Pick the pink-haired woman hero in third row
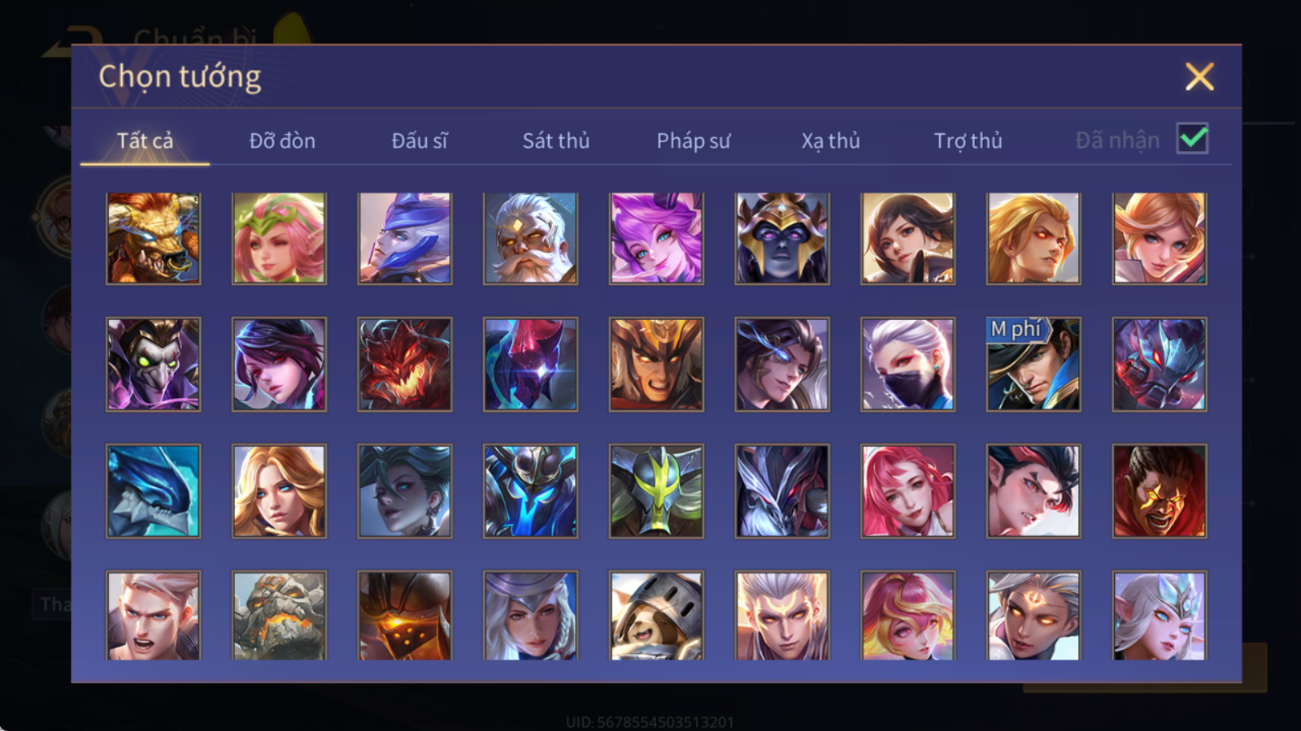This screenshot has height=731, width=1301. tap(907, 491)
